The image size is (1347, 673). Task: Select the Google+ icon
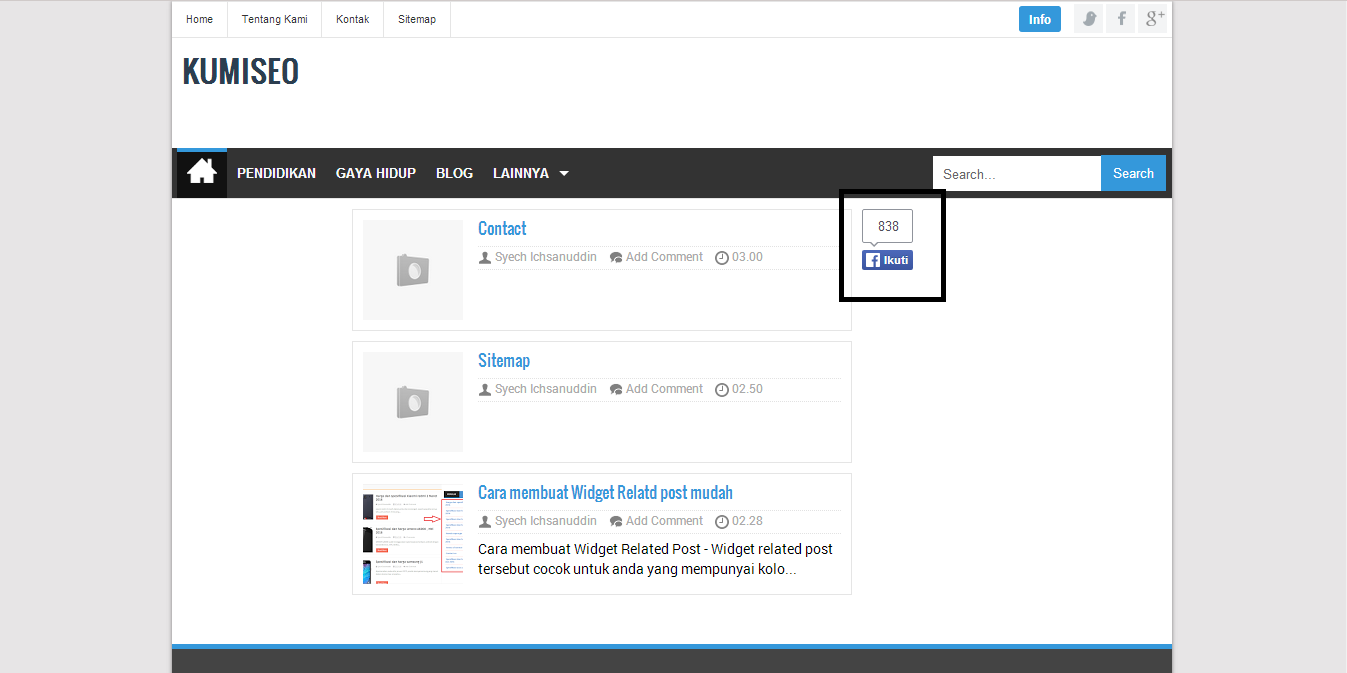1153,18
